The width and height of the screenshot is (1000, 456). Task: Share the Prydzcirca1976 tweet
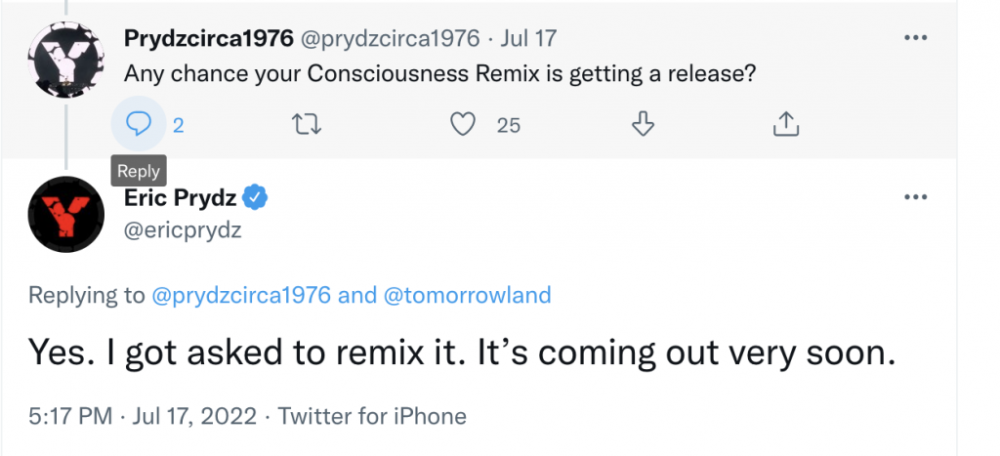click(786, 124)
